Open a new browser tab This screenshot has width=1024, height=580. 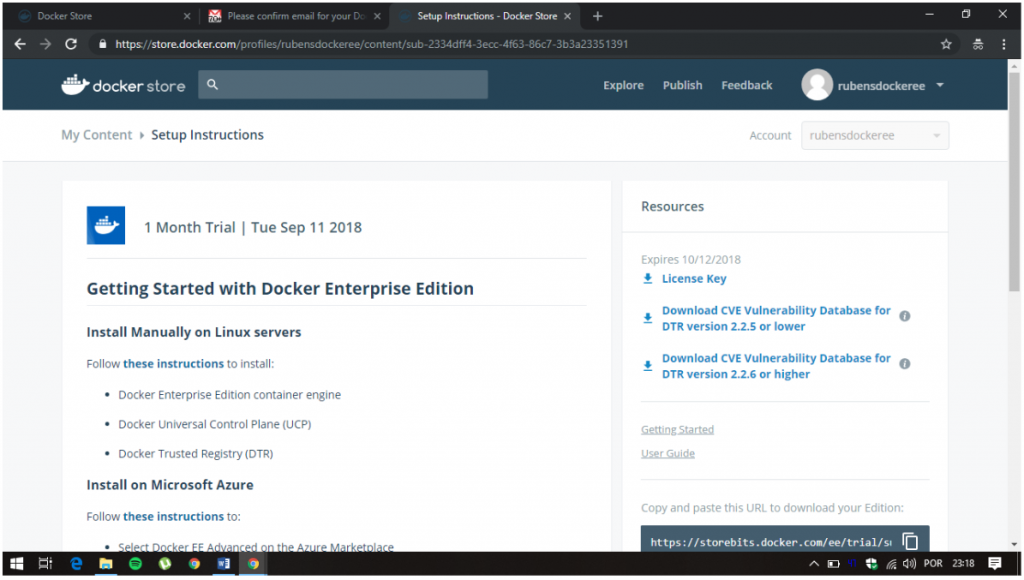(598, 16)
